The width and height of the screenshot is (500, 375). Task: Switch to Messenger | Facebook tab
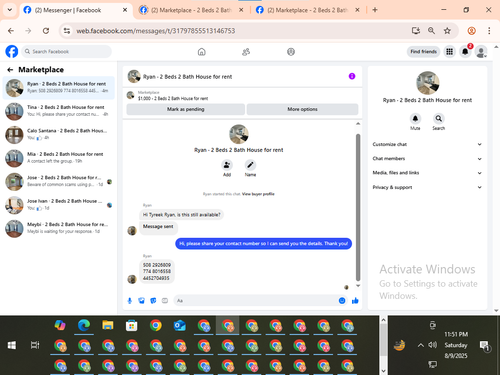pyautogui.click(x=75, y=10)
